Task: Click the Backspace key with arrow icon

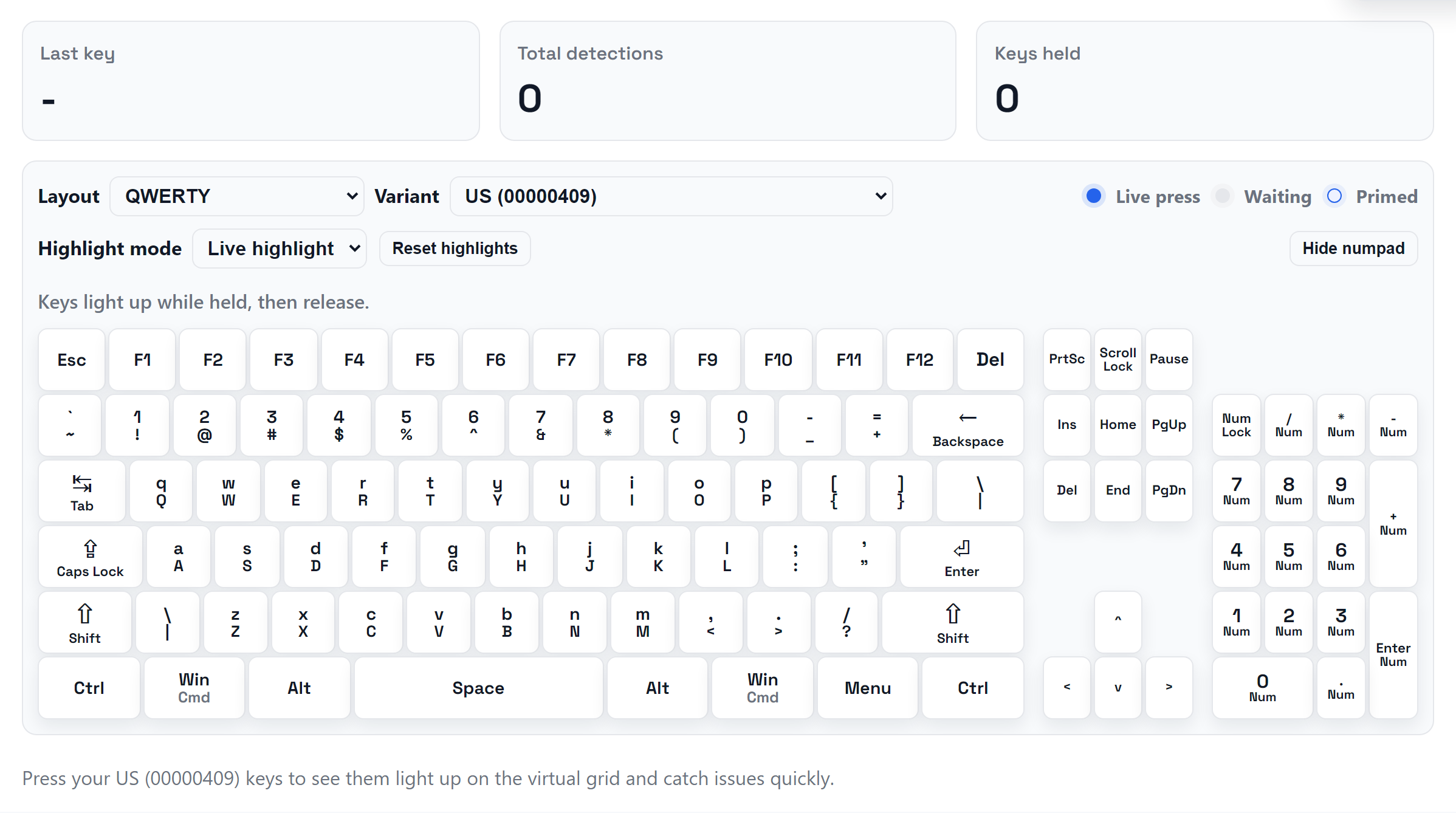Action: click(967, 425)
